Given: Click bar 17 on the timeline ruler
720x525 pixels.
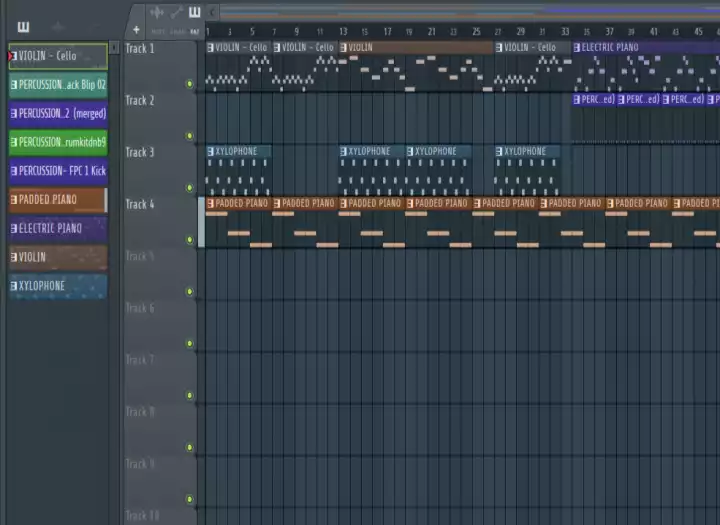Looking at the screenshot, I should point(388,32).
